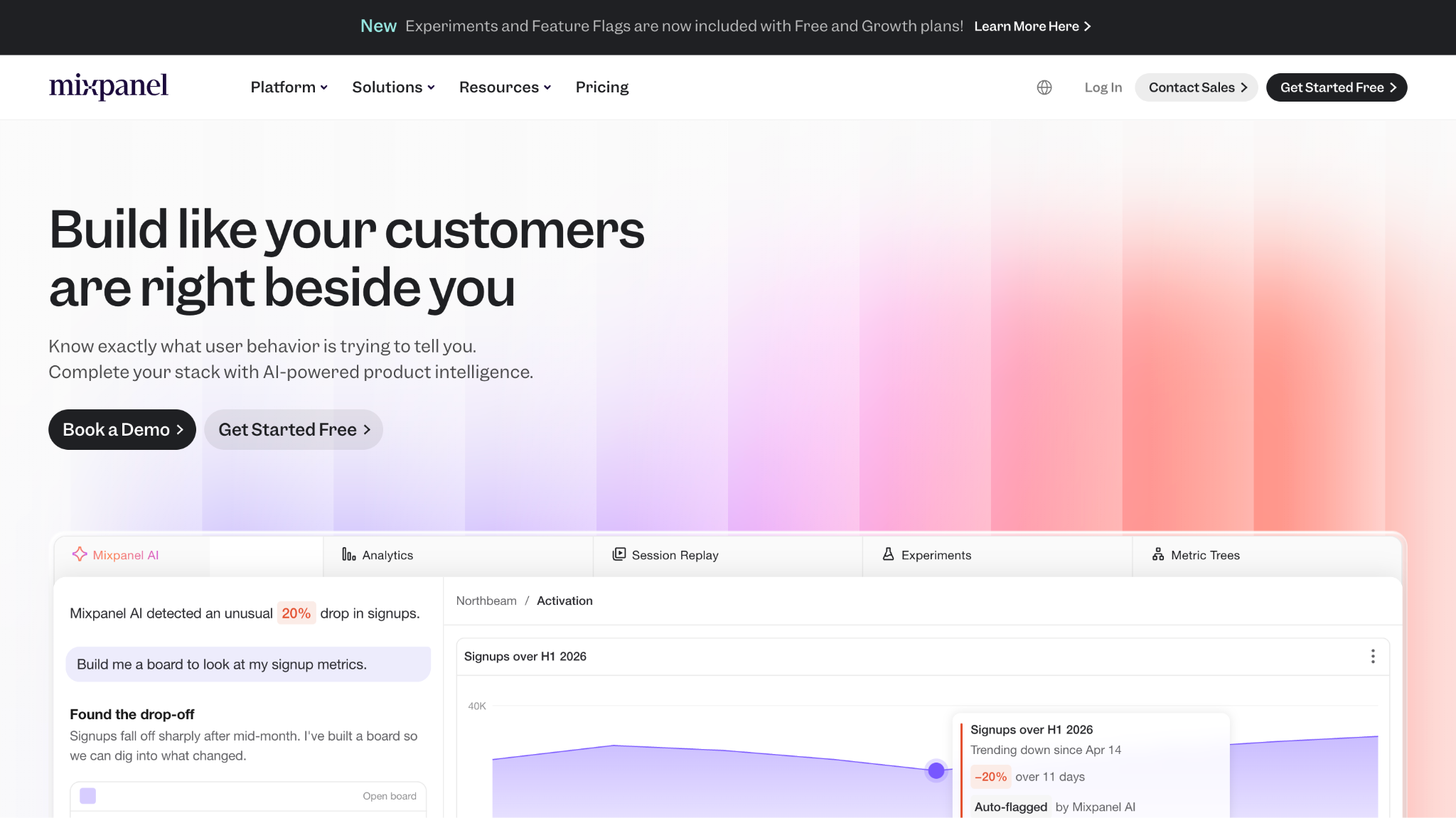Click Book a Demo button
Screen dimensions: 1456x818
(122, 429)
